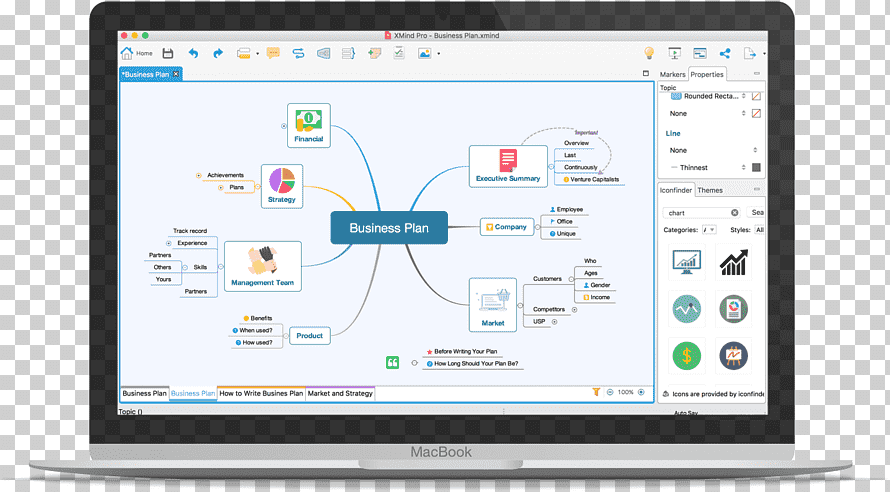
Task: Undo the last action
Action: coord(193,53)
